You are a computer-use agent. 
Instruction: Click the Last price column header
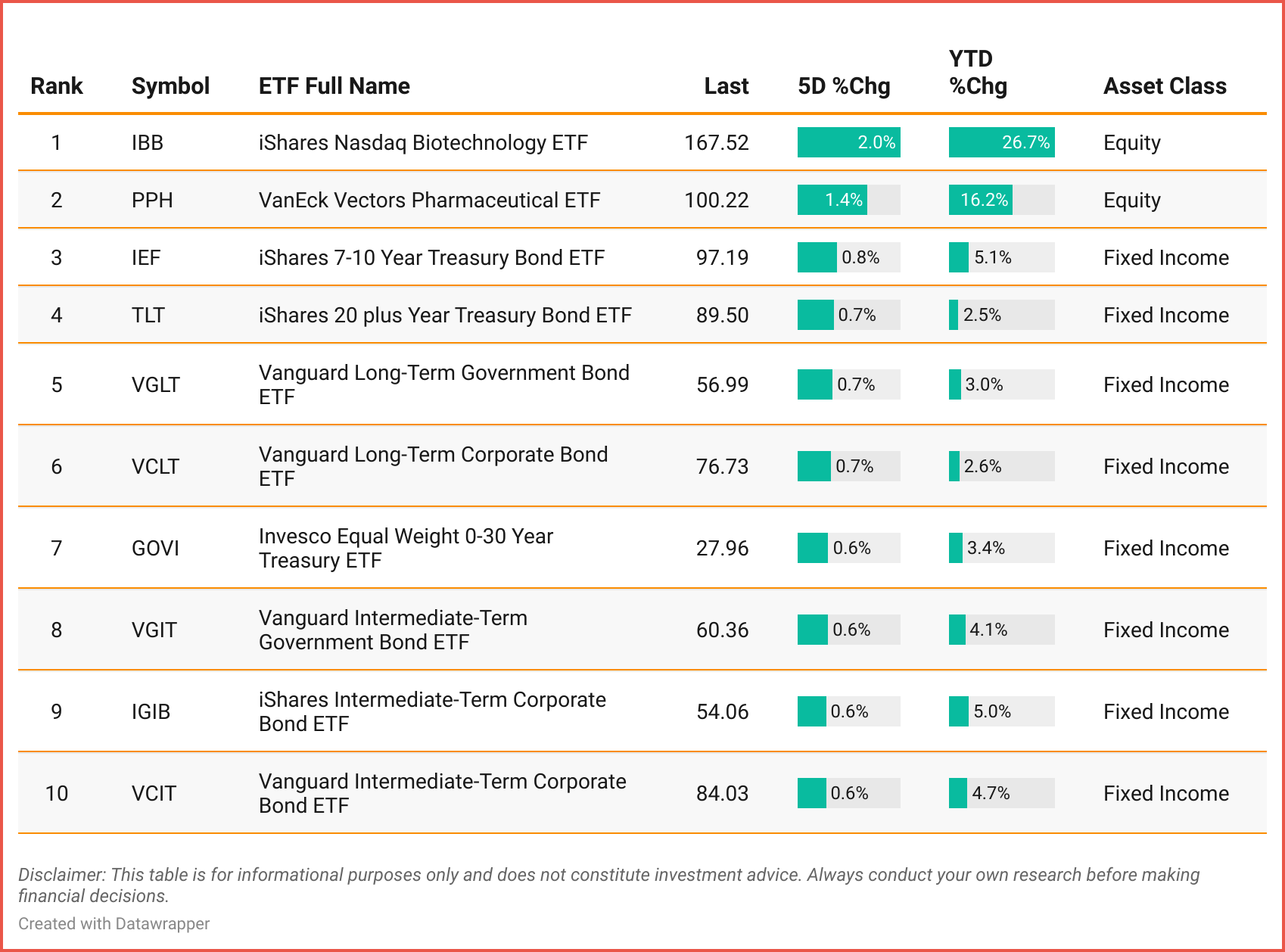coord(726,86)
